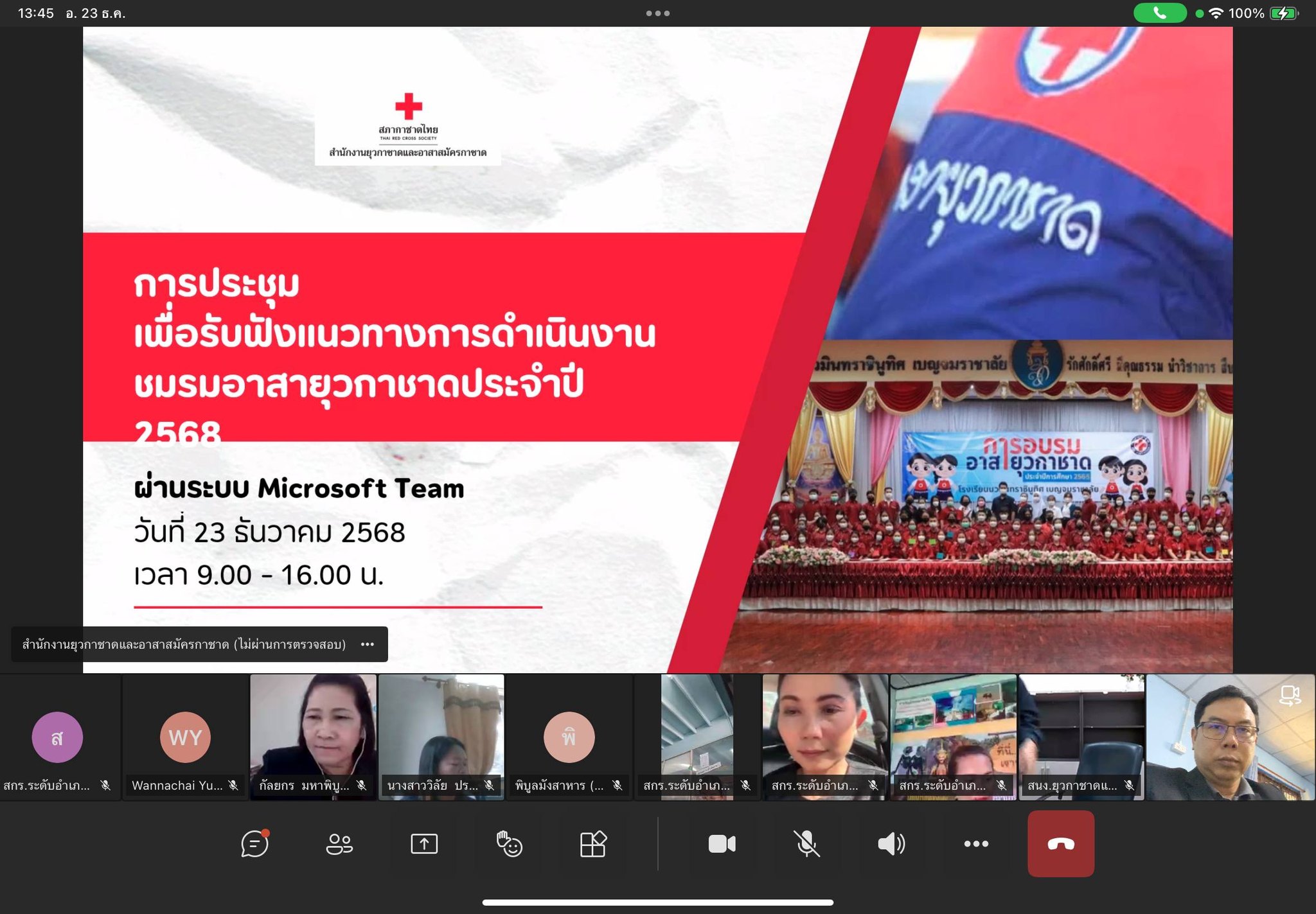This screenshot has width=1316, height=914.
Task: Toggle the speaker audio output
Action: (x=891, y=843)
